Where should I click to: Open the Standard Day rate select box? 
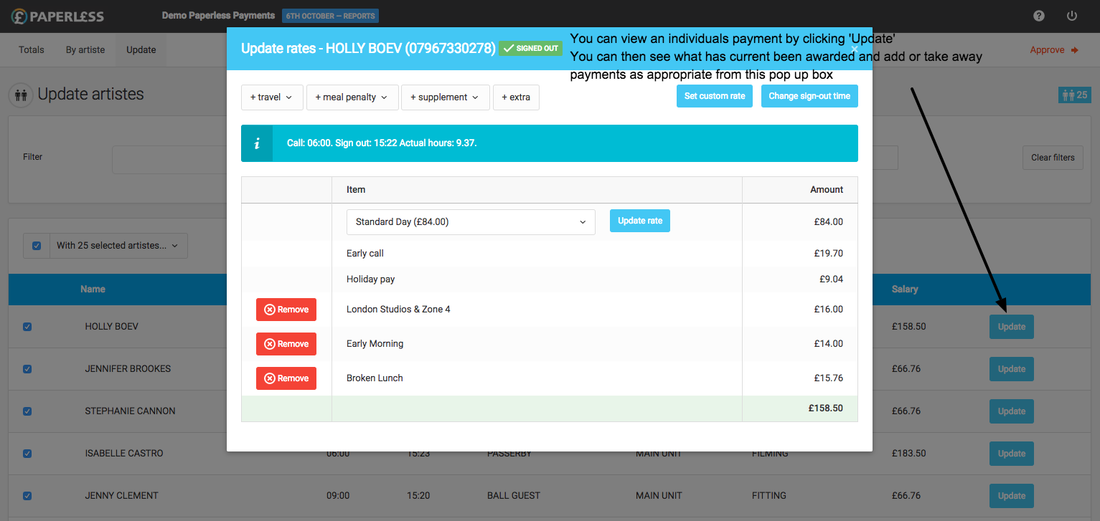click(x=471, y=222)
